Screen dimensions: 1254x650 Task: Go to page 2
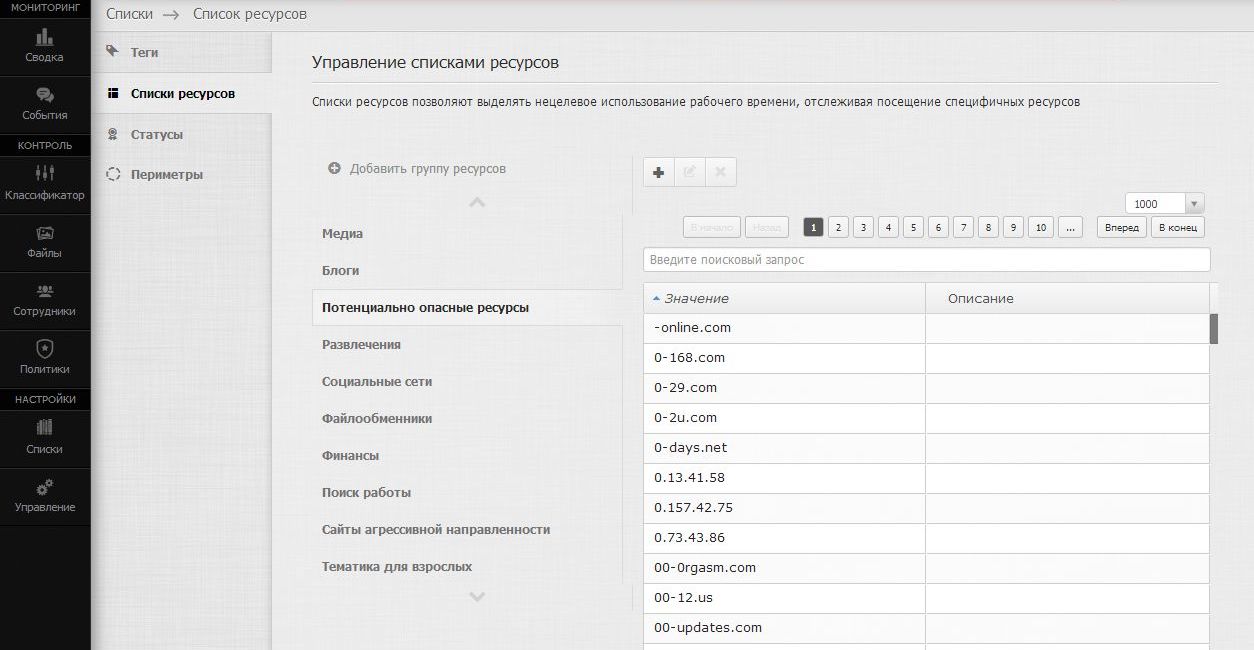838,227
